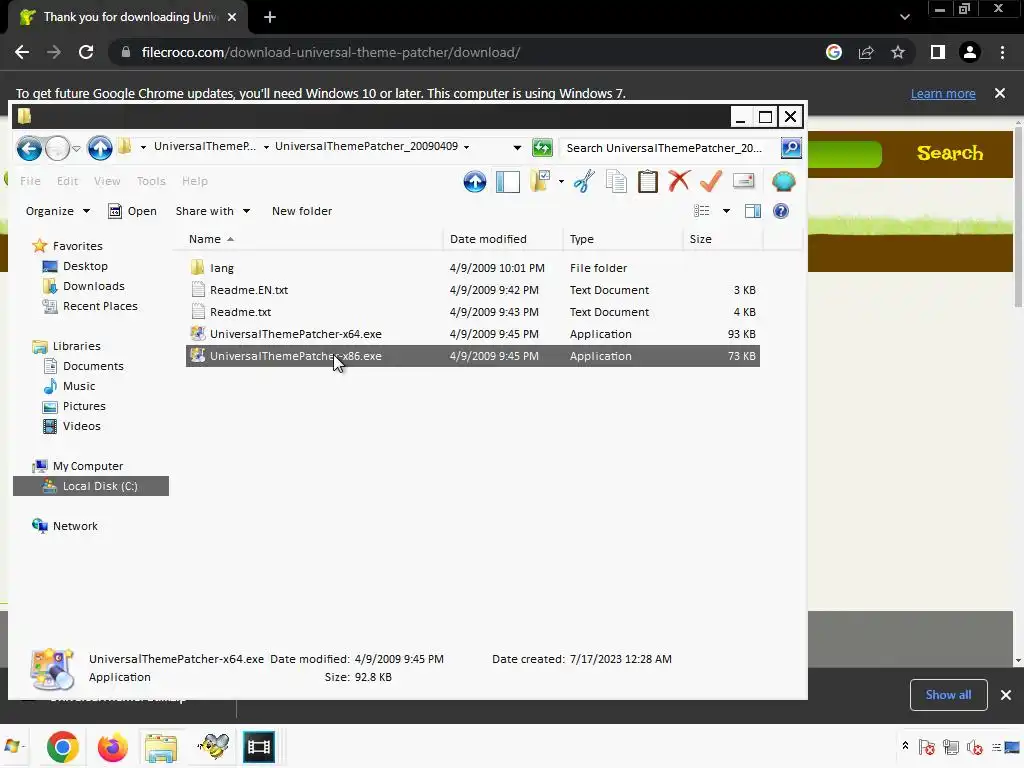Reload the Chrome page
This screenshot has height=768, width=1024.
(x=86, y=52)
